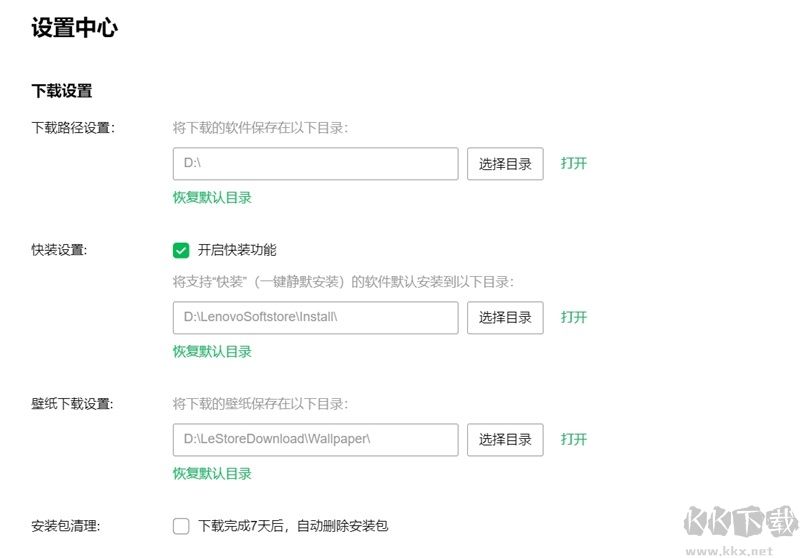Choose directory for the wallpaper download path
This screenshot has height=558, width=800.
coord(505,440)
